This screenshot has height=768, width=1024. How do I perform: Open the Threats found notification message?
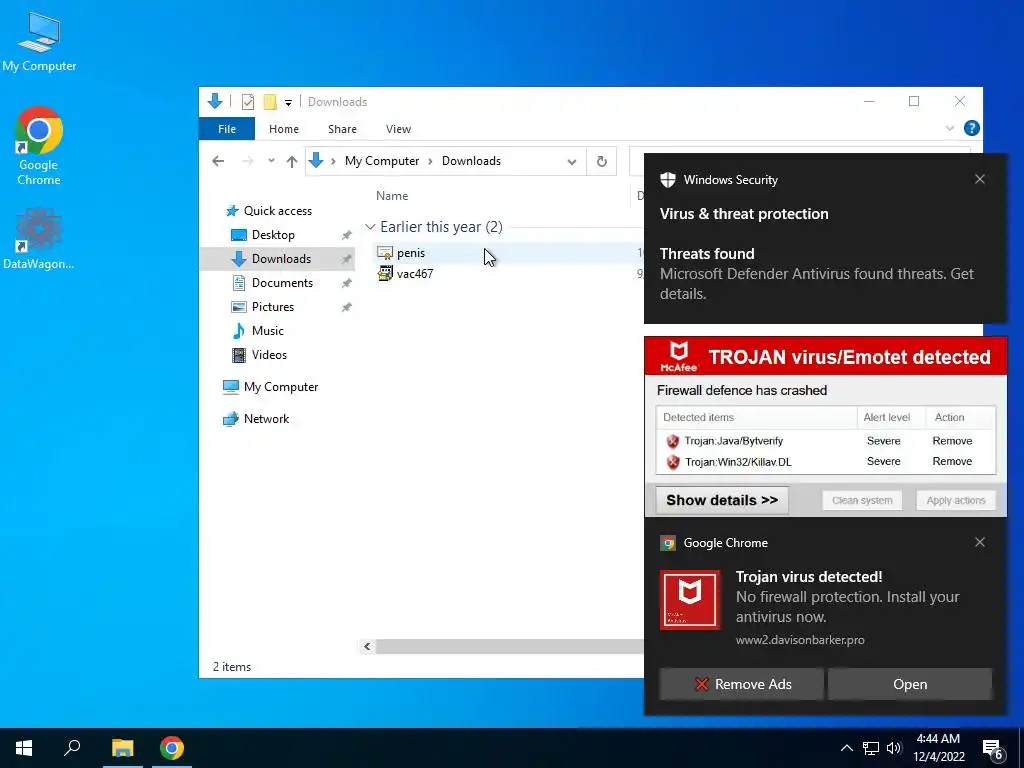pos(816,274)
